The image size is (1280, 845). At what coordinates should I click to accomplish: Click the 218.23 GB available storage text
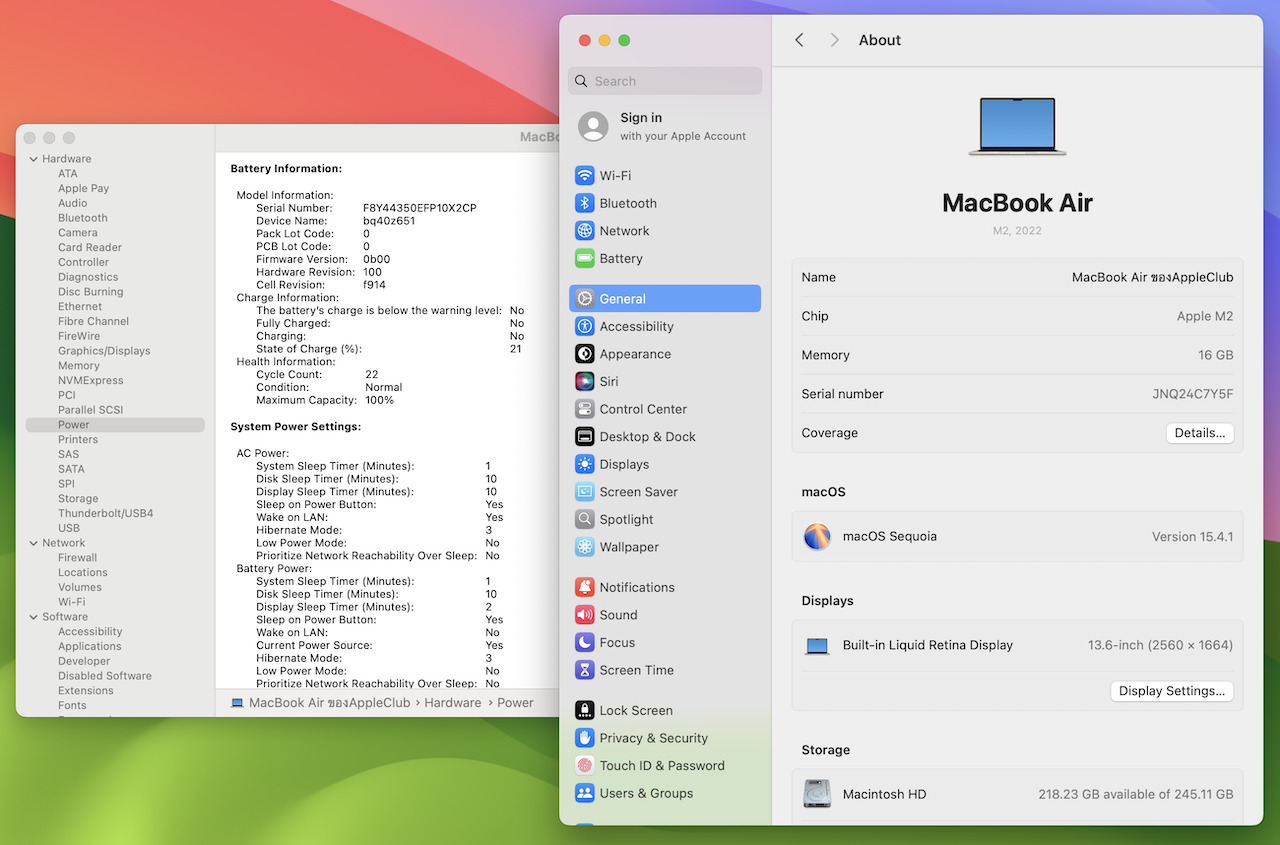click(x=1136, y=794)
